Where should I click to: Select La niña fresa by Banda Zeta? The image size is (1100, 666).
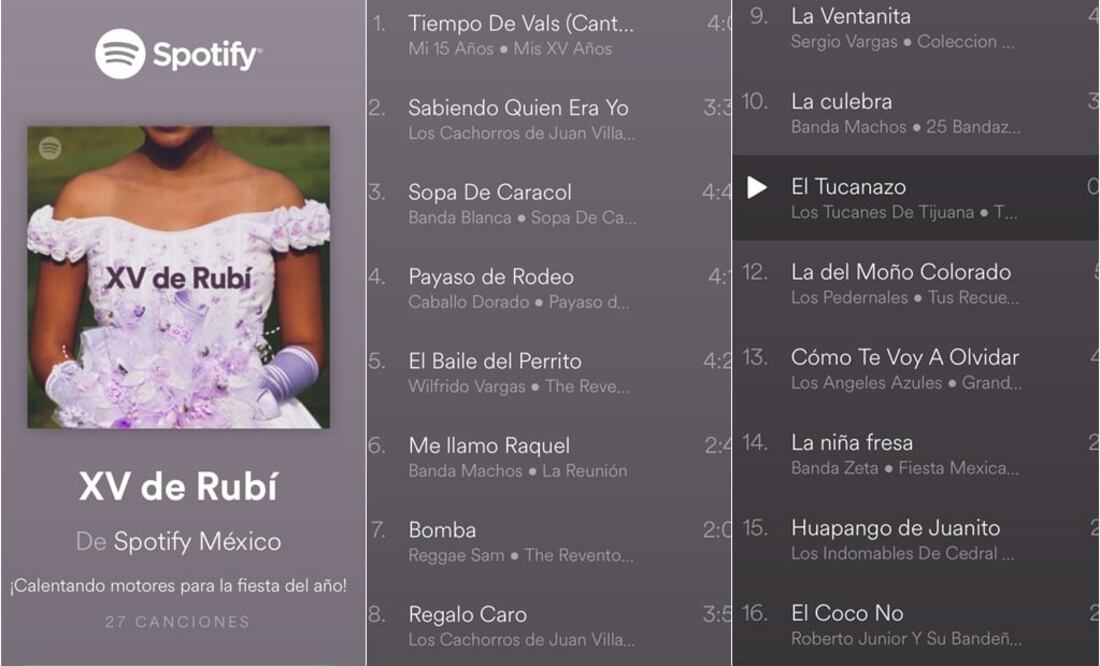(916, 454)
